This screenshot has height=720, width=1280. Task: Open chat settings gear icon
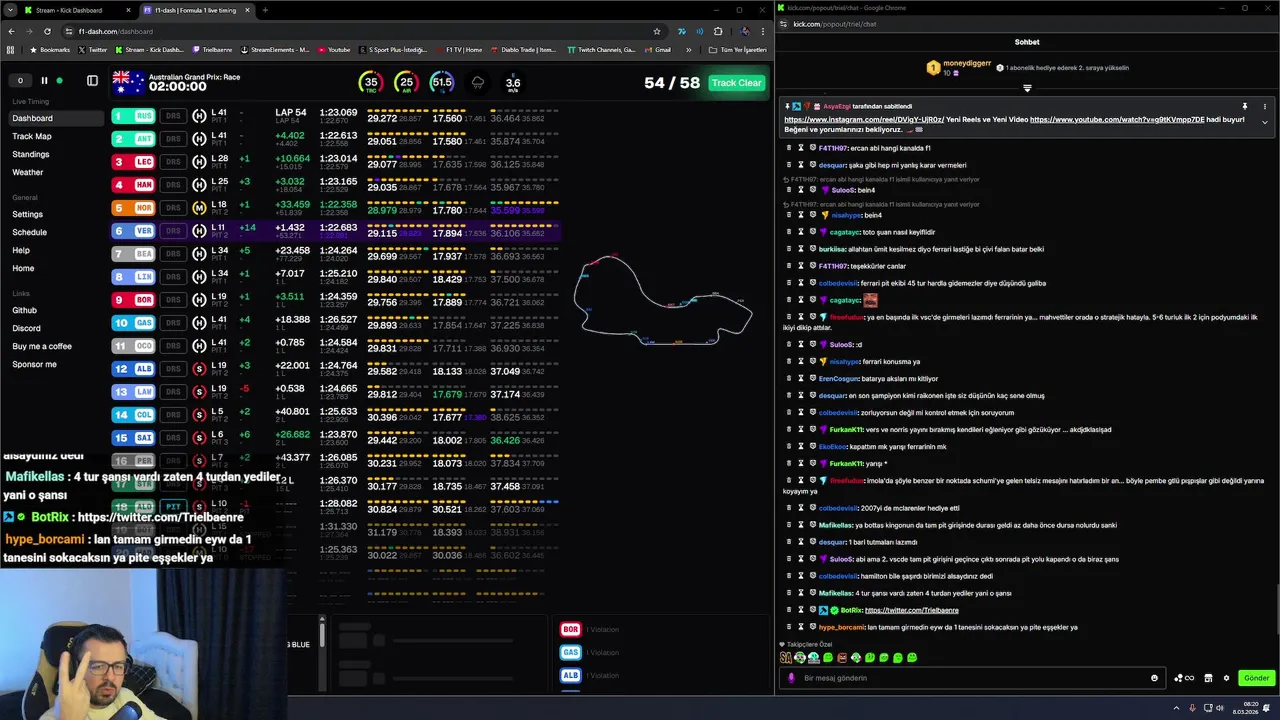pyautogui.click(x=1226, y=678)
